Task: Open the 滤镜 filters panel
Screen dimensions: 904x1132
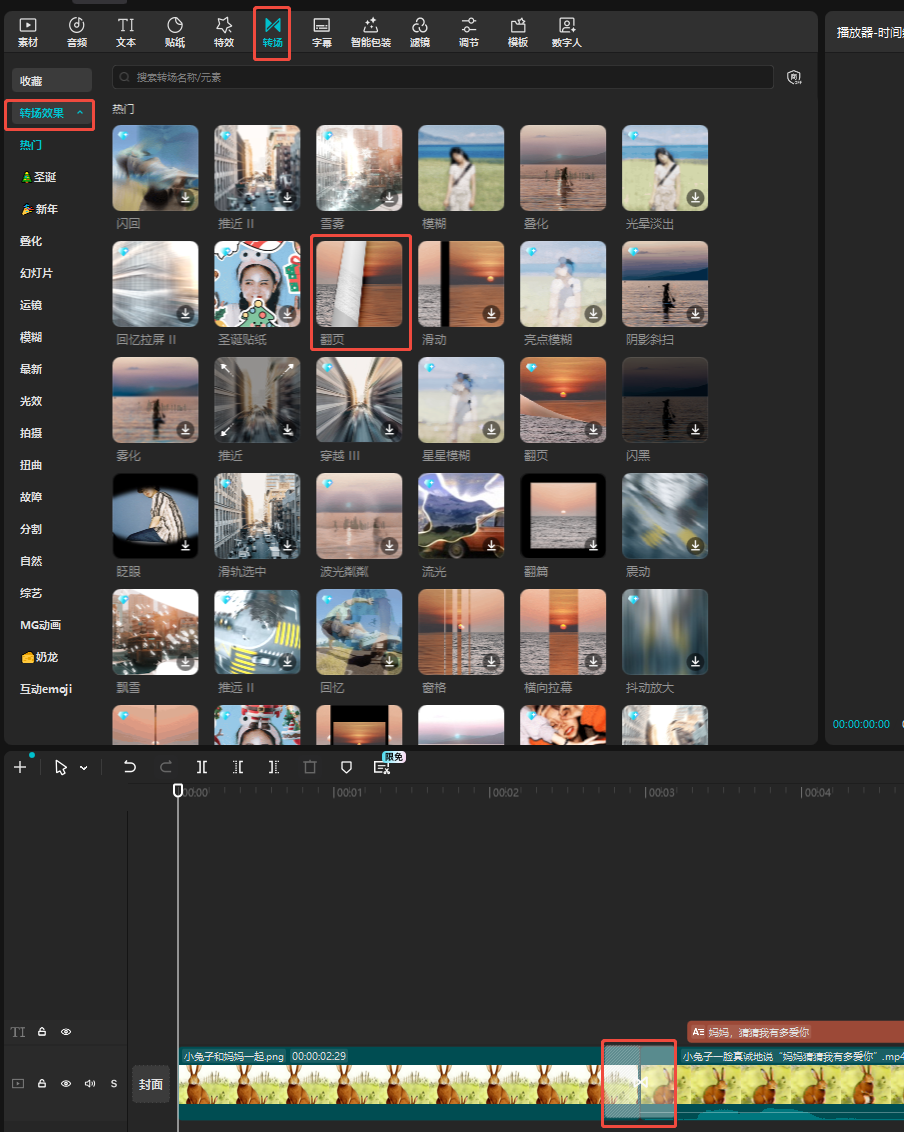Action: point(420,32)
